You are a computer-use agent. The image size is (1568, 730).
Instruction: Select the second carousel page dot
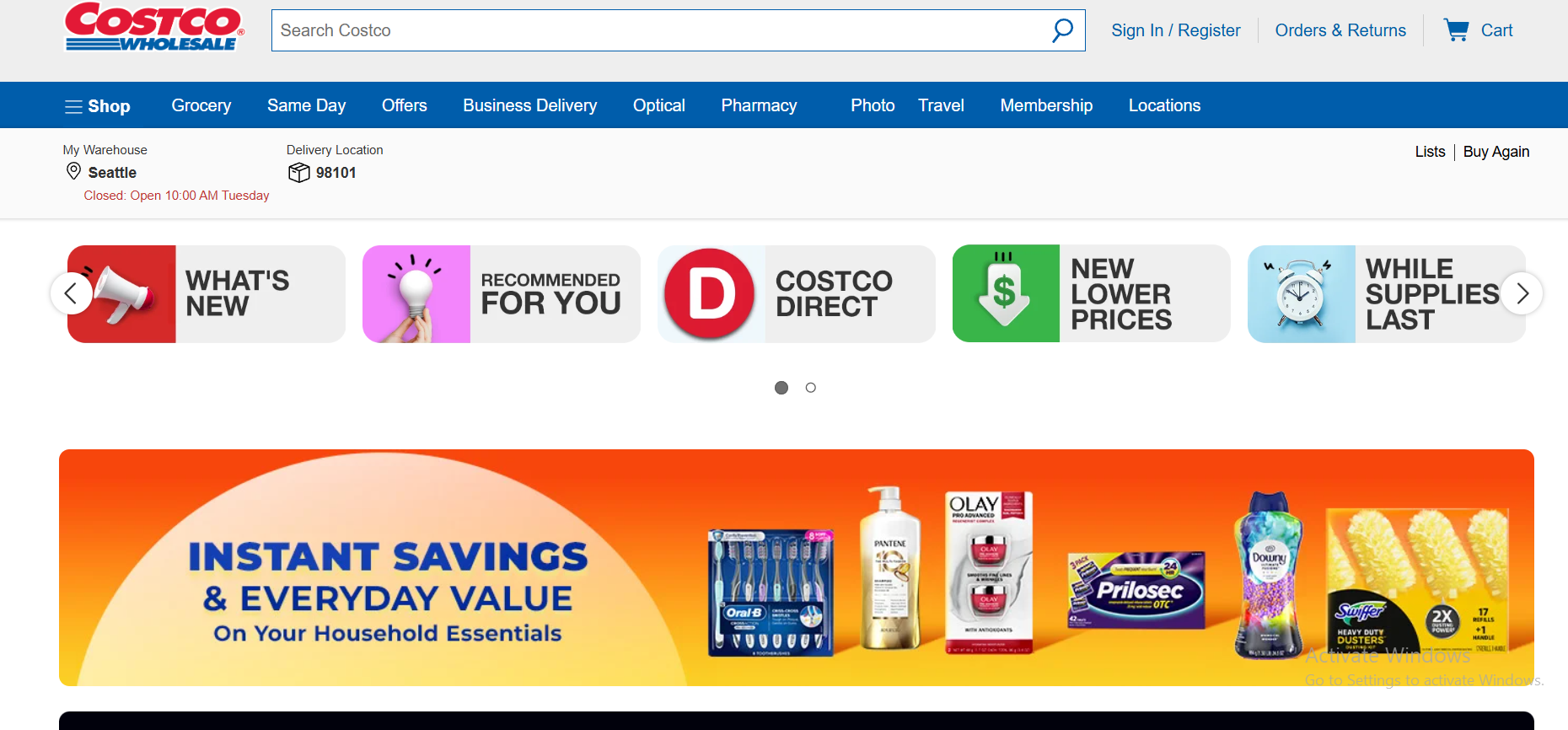point(811,388)
